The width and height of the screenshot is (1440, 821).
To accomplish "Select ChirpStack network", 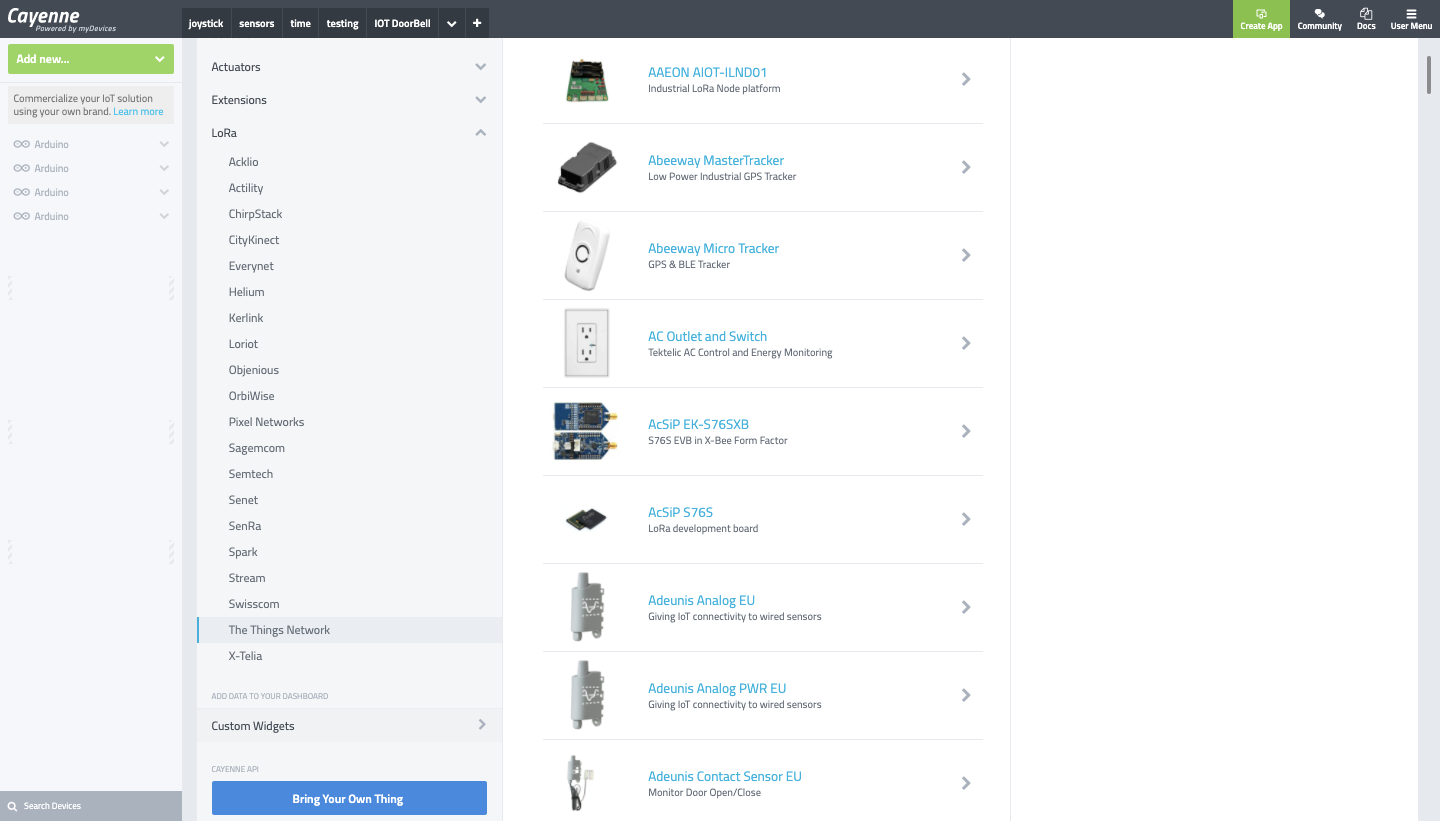I will [255, 214].
